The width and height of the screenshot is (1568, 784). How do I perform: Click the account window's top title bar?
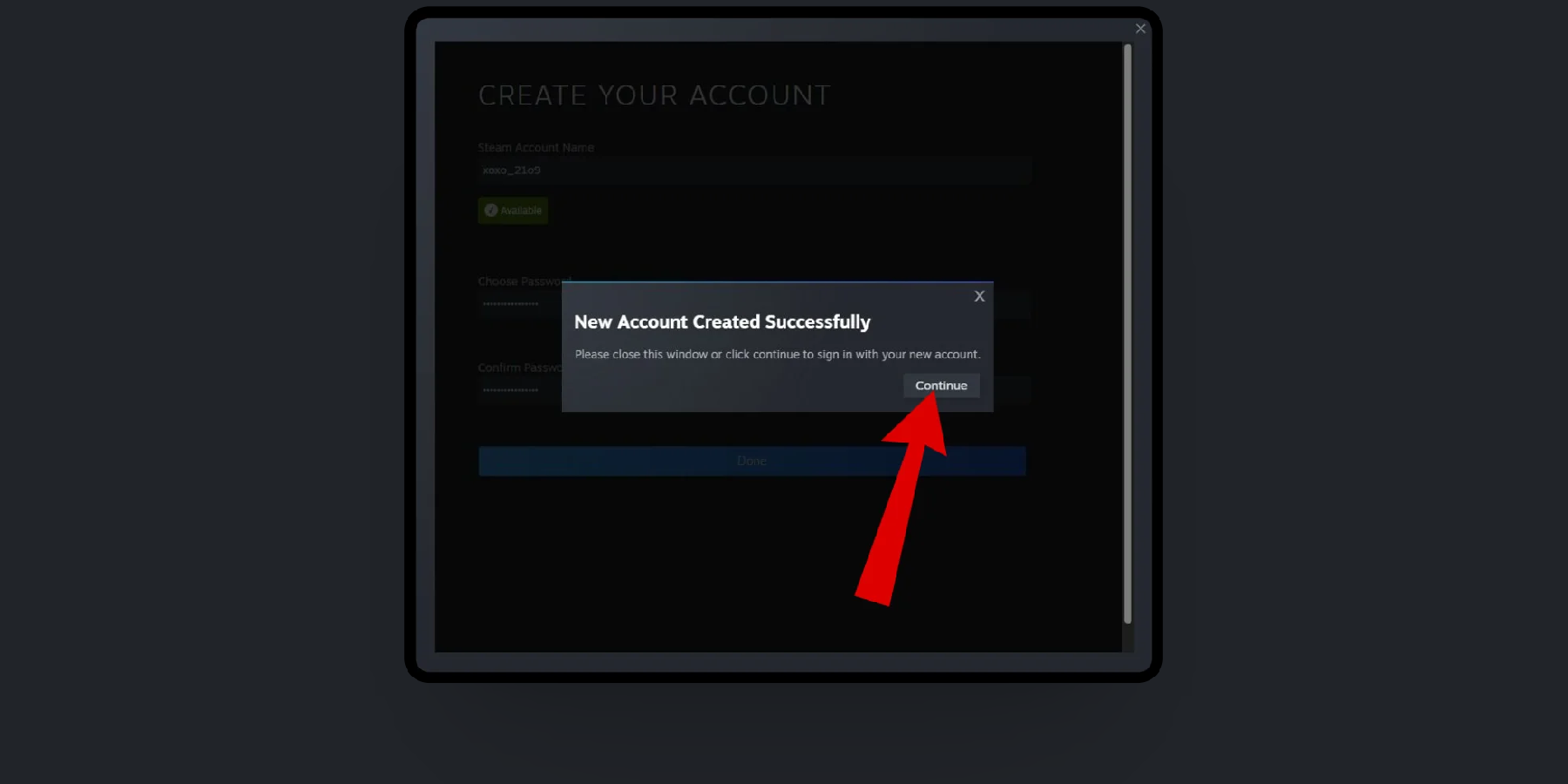[x=775, y=30]
